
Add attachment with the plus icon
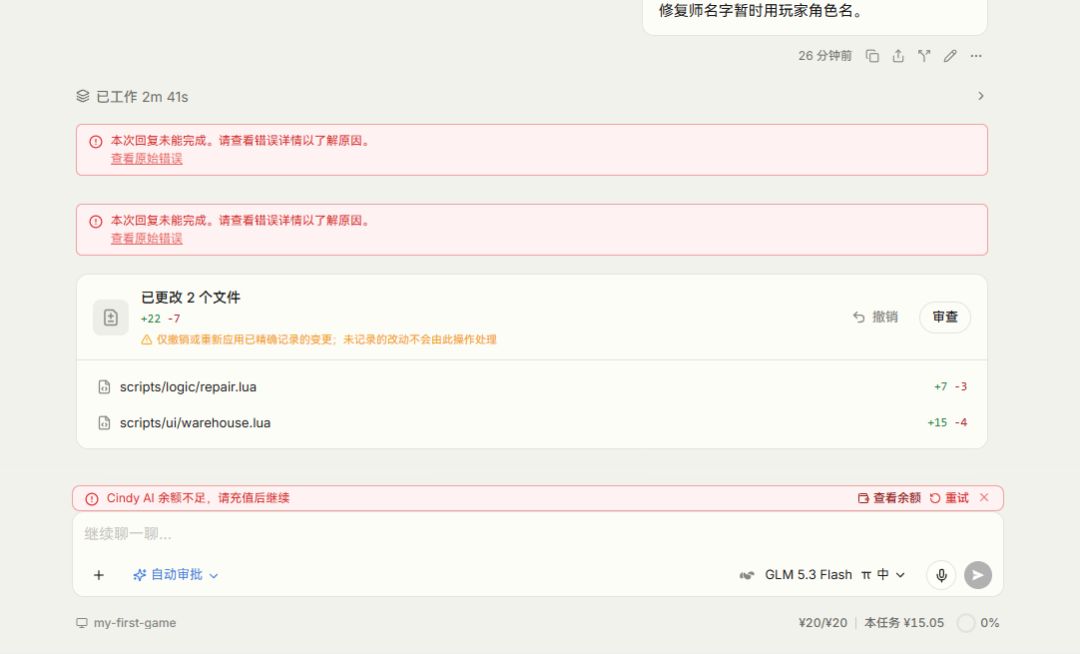tap(98, 575)
